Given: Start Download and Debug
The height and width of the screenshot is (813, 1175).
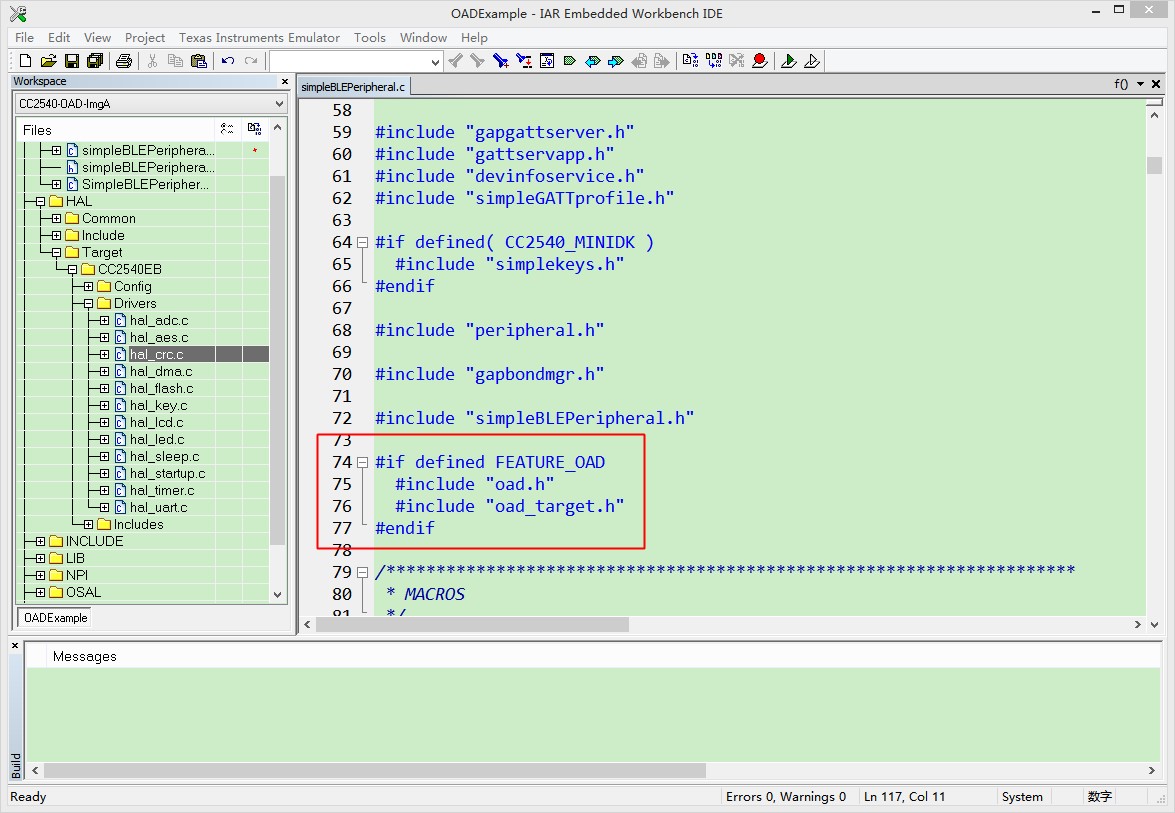Looking at the screenshot, I should pyautogui.click(x=789, y=61).
